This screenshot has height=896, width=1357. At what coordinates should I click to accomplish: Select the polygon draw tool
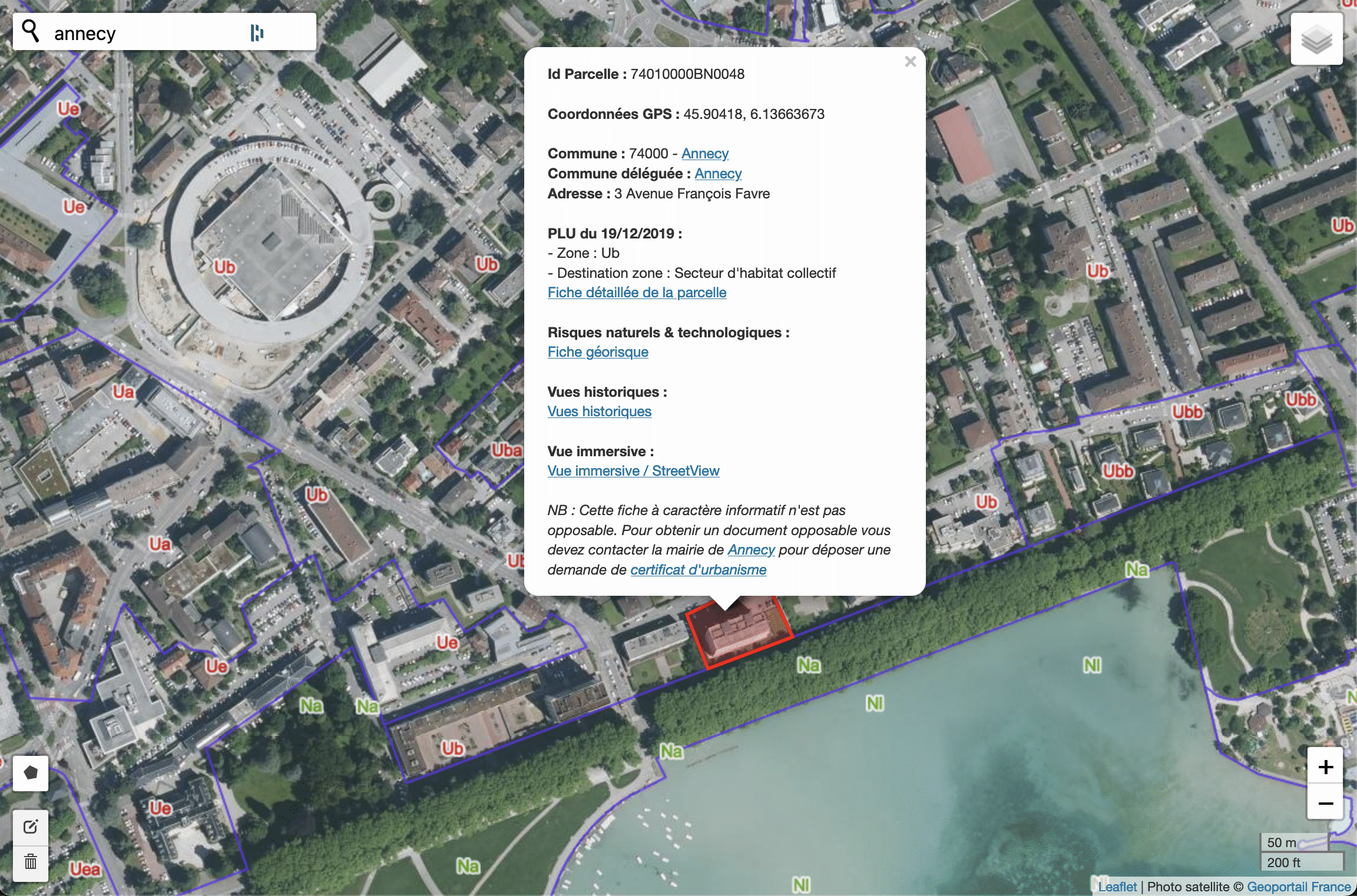(x=31, y=773)
